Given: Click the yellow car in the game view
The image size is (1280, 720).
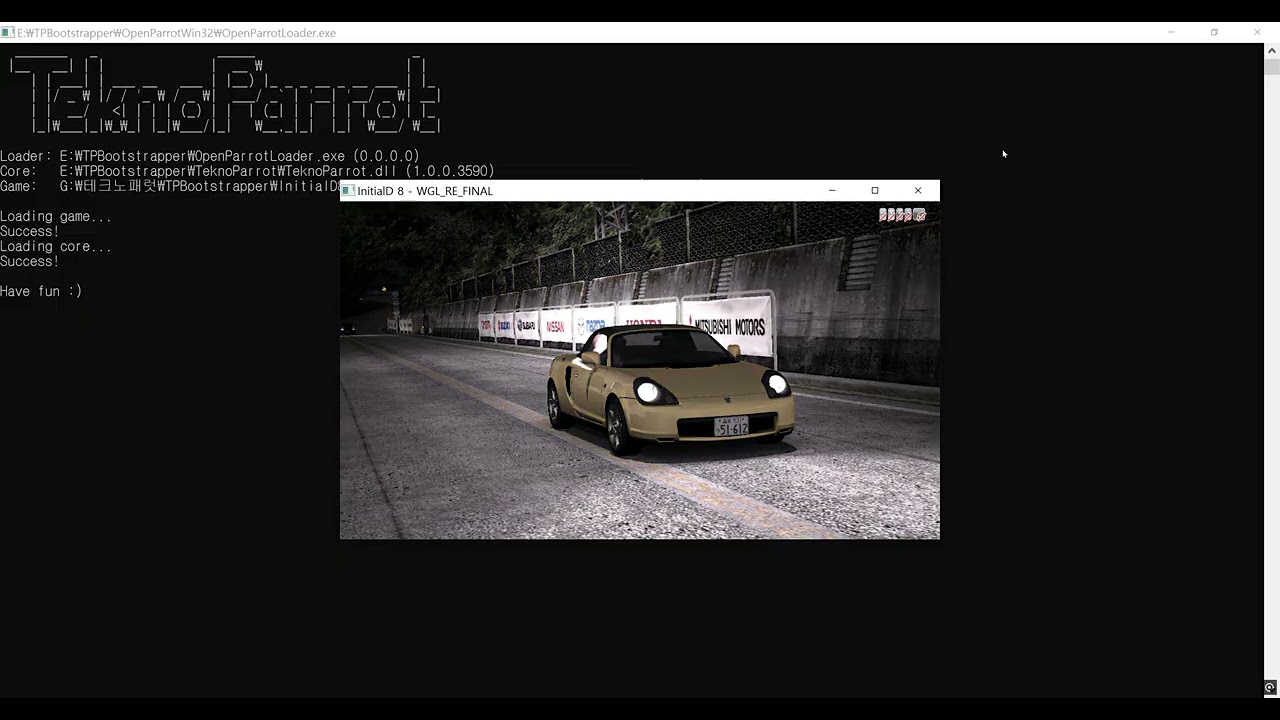Looking at the screenshot, I should pyautogui.click(x=671, y=388).
